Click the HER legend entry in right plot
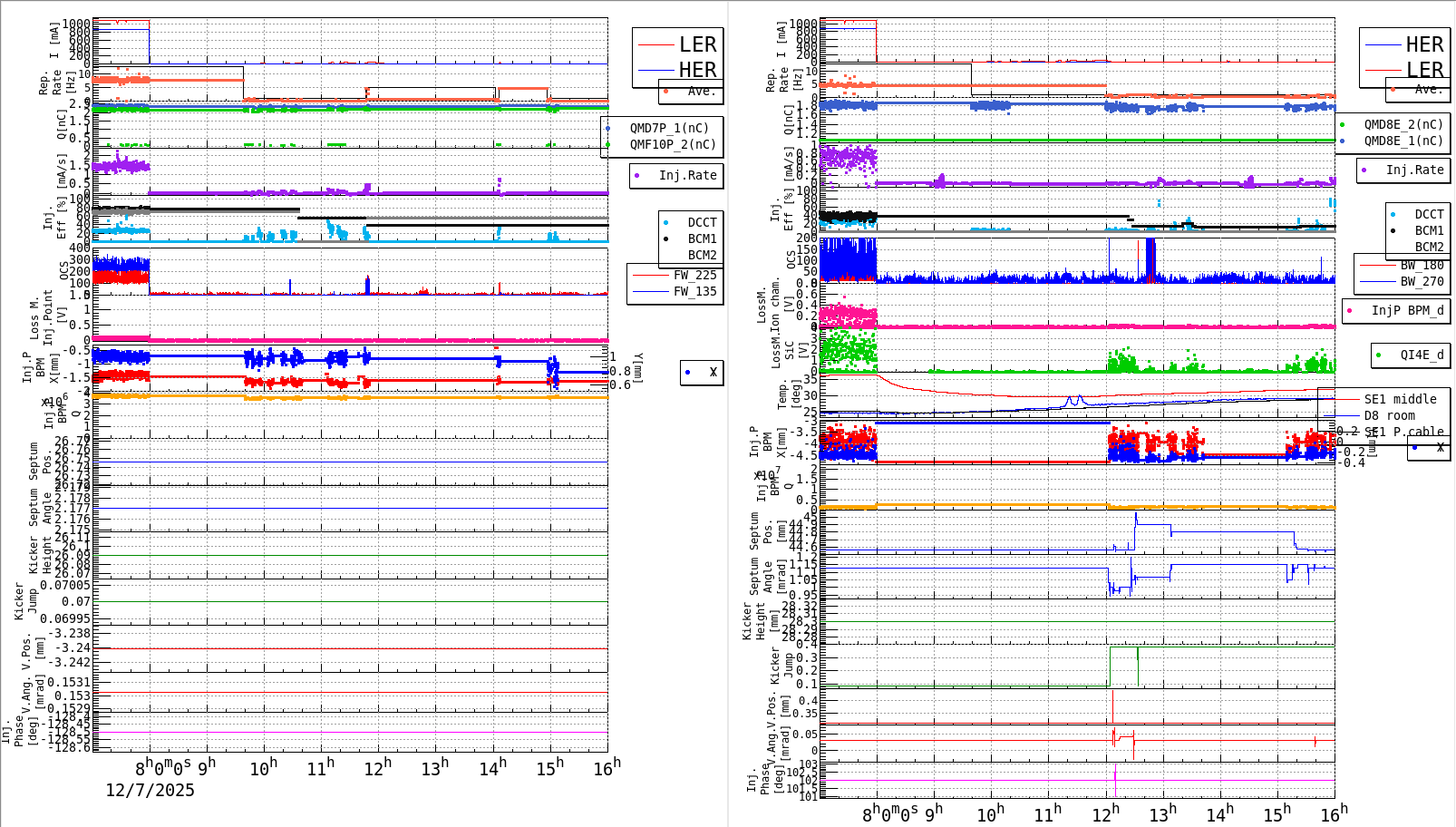This screenshot has height=827, width=1456. click(1425, 44)
